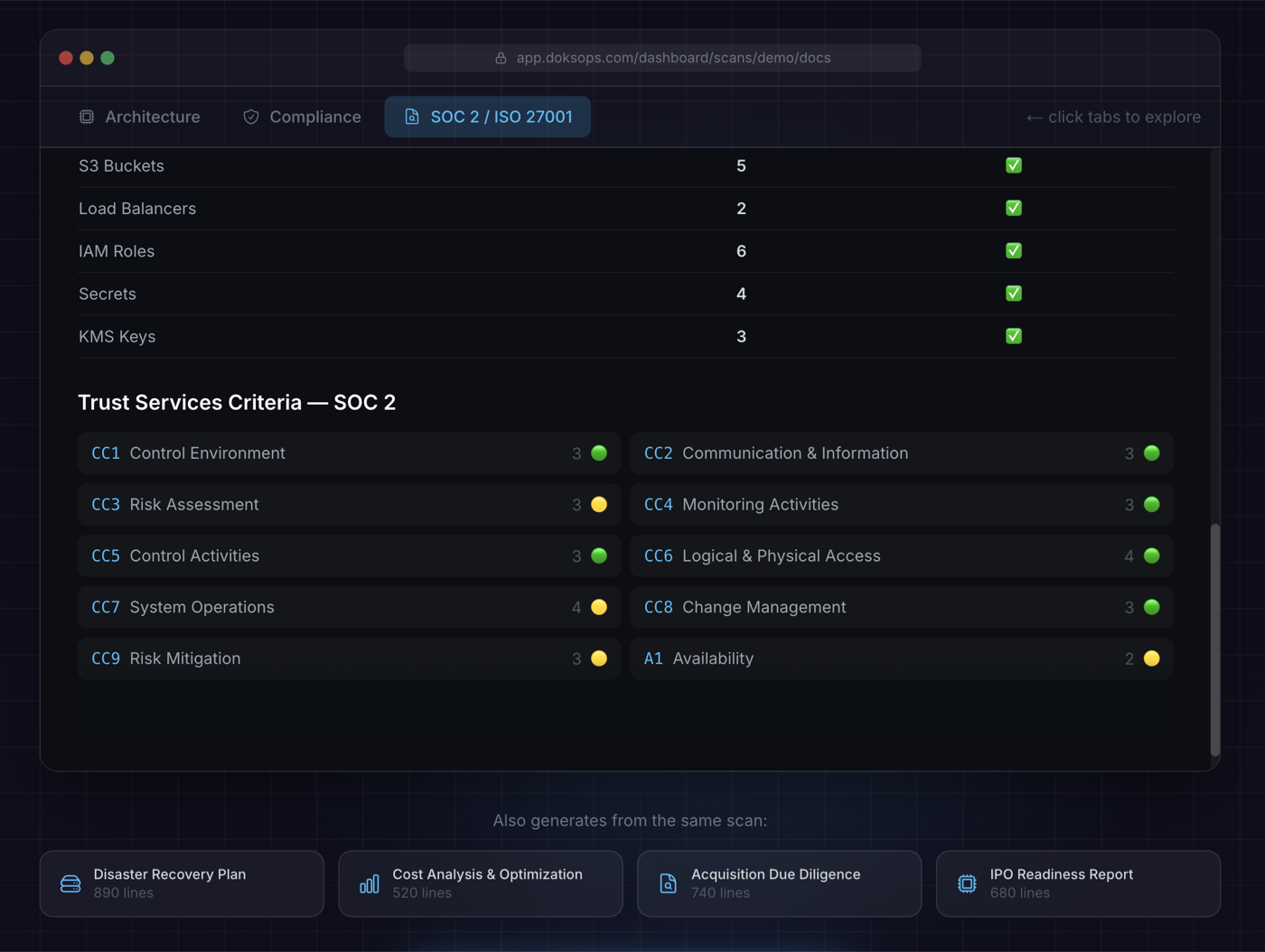1265x952 pixels.
Task: Click the yellow status dot on CC3 Risk Assessment
Action: click(x=598, y=504)
